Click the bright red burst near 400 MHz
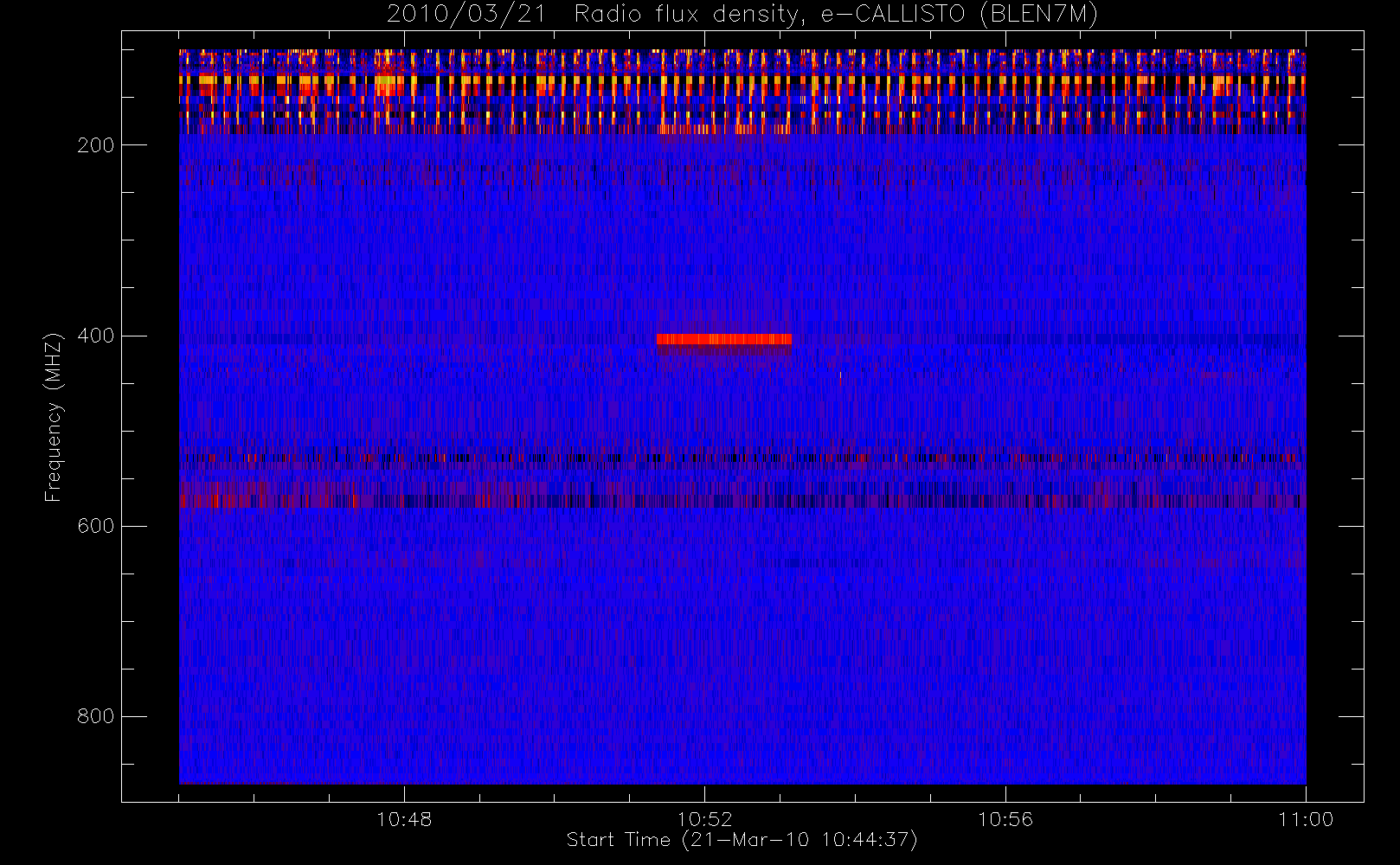Viewport: 1400px width, 865px height. [724, 339]
